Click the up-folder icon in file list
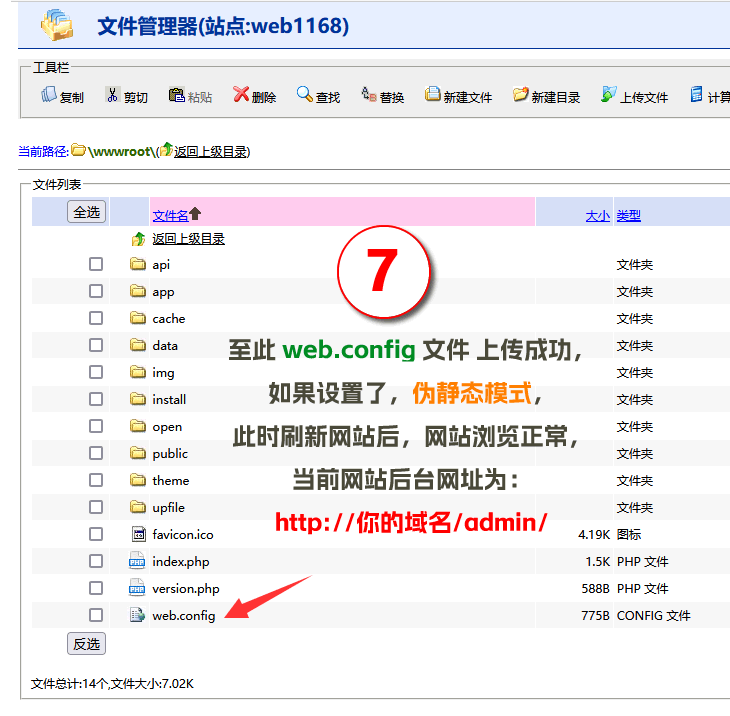Screen dimensions: 730x716 click(138, 239)
